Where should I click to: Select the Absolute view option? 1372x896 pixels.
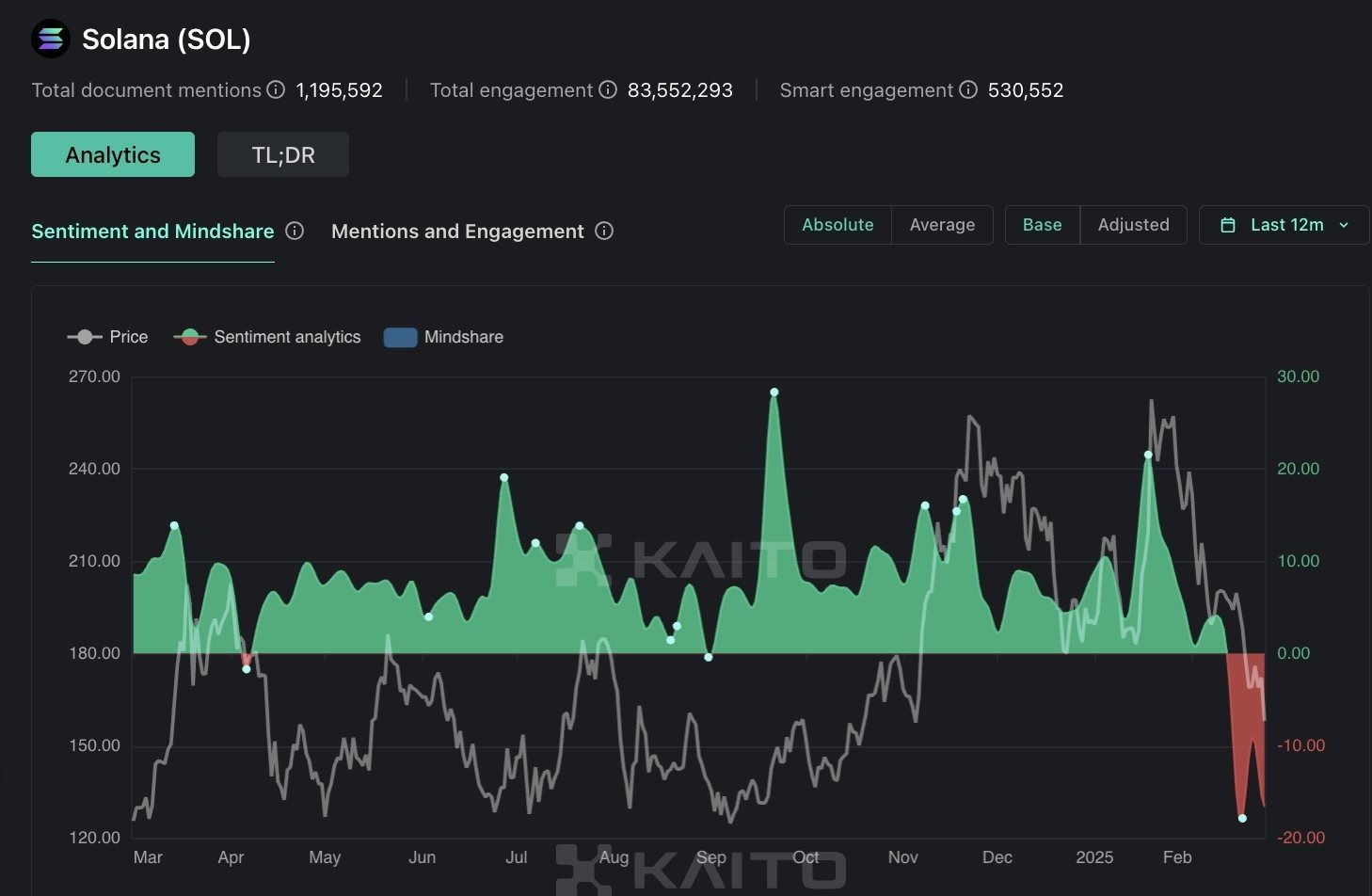tap(838, 225)
